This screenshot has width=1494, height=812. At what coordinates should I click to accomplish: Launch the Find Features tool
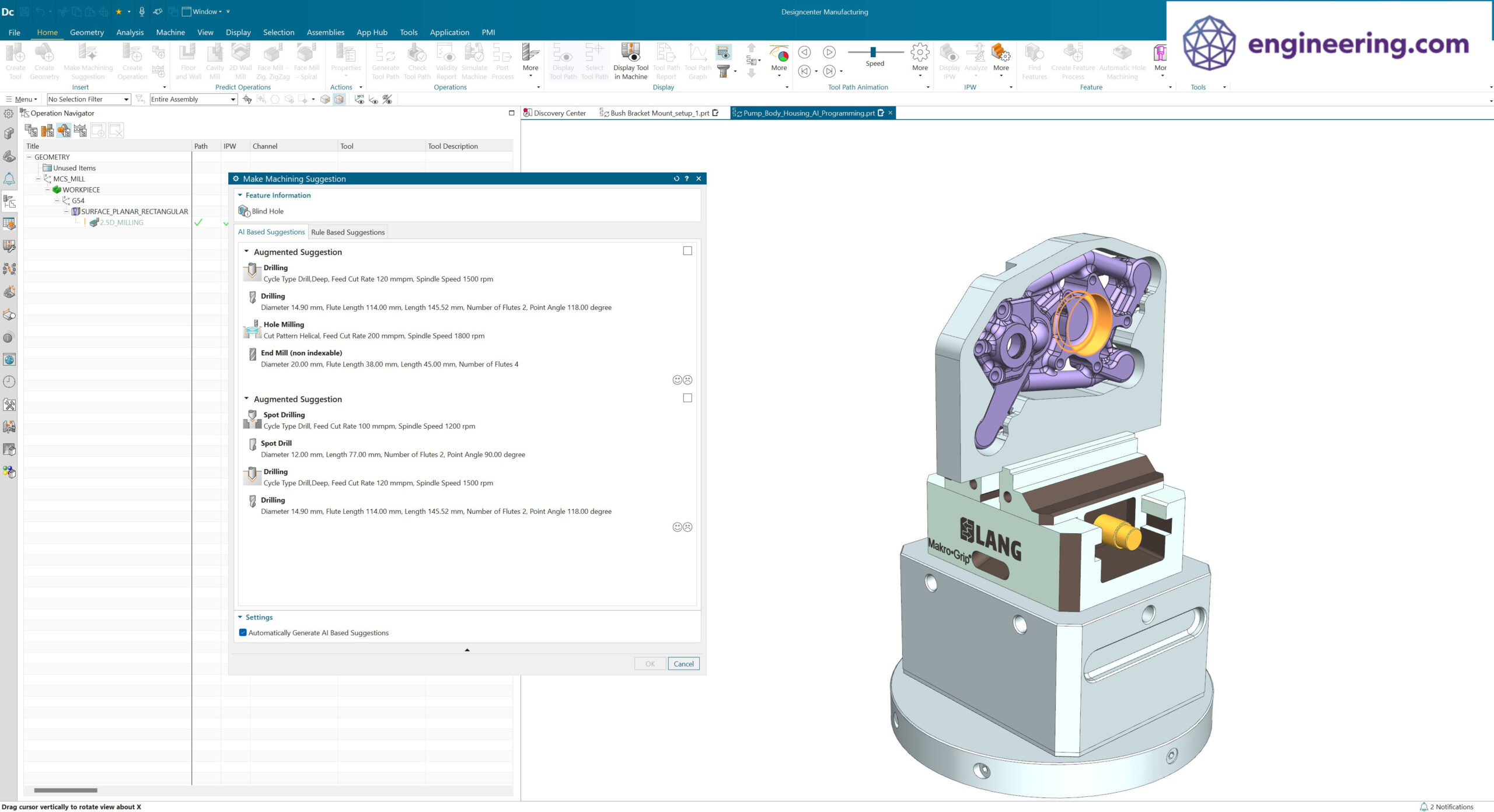coord(1035,58)
